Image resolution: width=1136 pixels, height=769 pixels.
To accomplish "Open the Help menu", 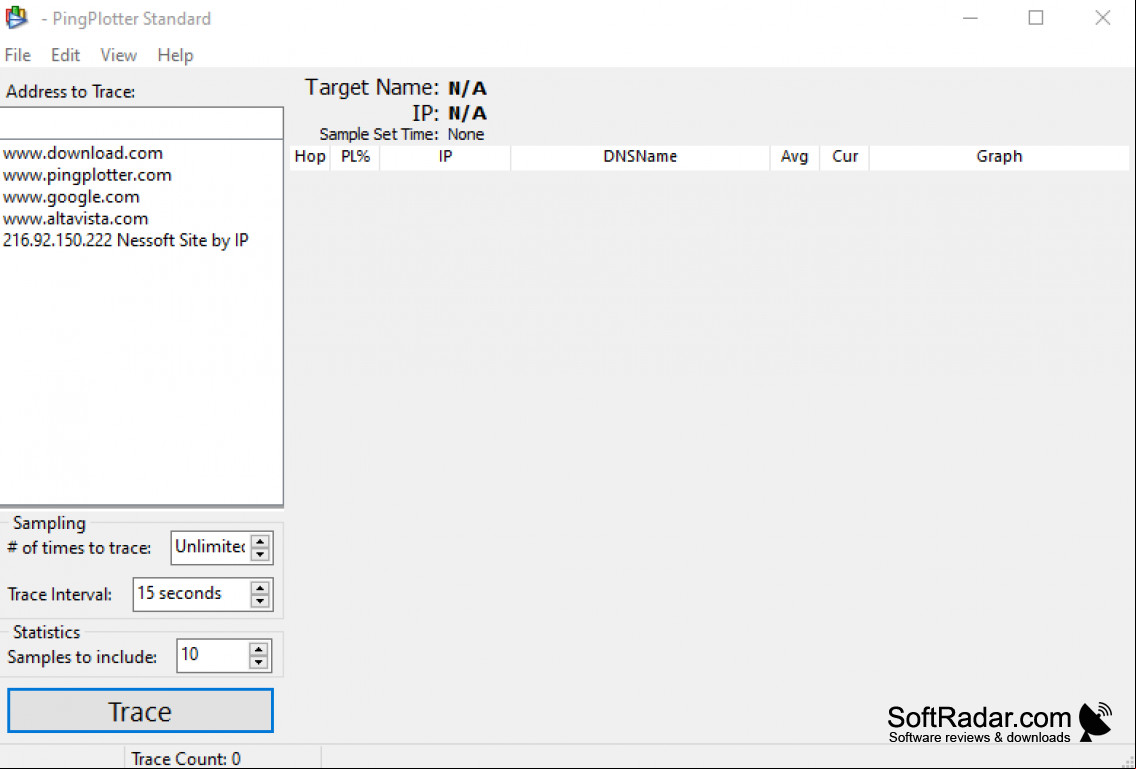I will click(x=175, y=55).
